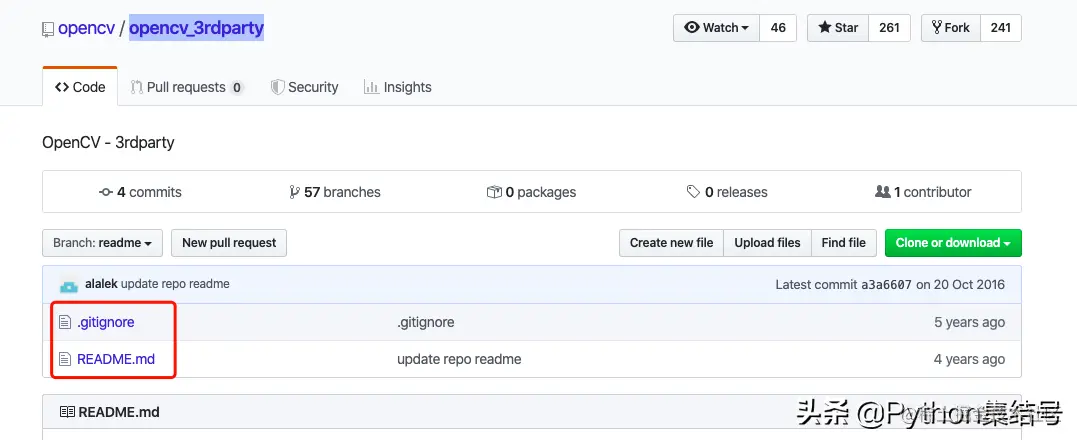This screenshot has width=1077, height=440.
Task: Click the .gitignore file icon
Action: [65, 322]
